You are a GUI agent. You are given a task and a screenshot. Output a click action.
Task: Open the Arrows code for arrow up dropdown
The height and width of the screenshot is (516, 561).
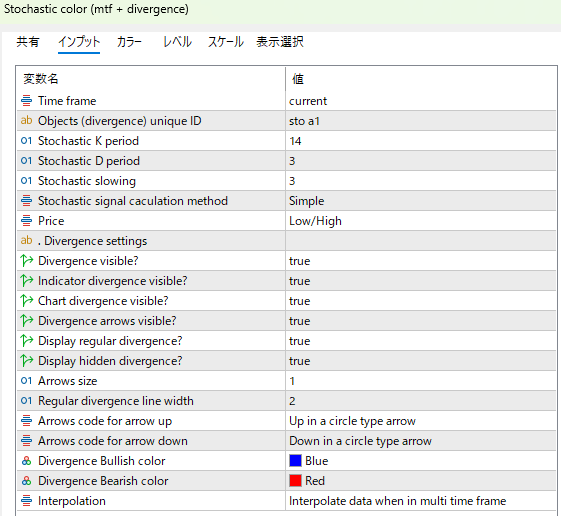[x=421, y=421]
